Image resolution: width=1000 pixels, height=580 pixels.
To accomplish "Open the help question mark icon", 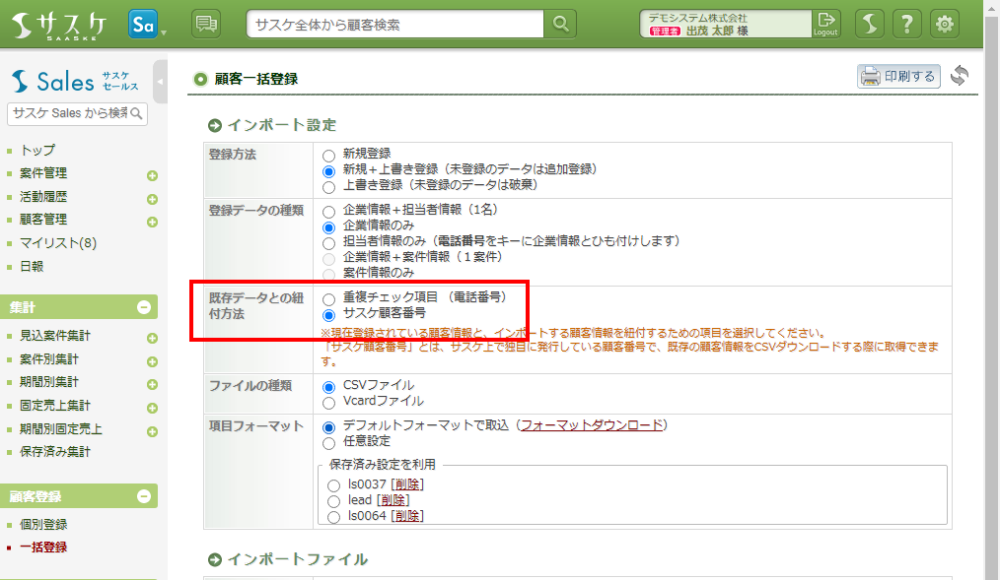I will pos(907,24).
